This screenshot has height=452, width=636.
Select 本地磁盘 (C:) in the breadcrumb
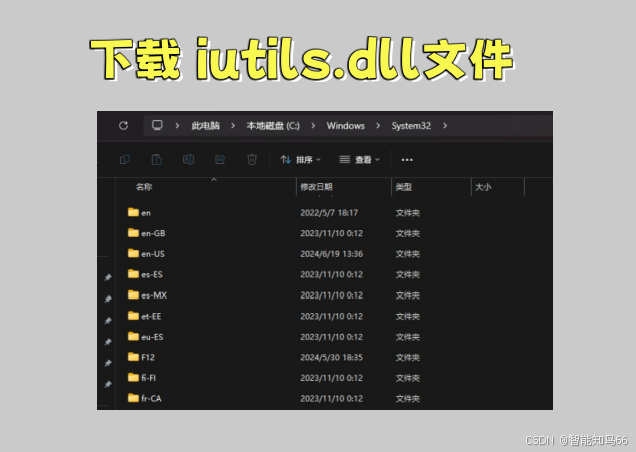(x=273, y=126)
